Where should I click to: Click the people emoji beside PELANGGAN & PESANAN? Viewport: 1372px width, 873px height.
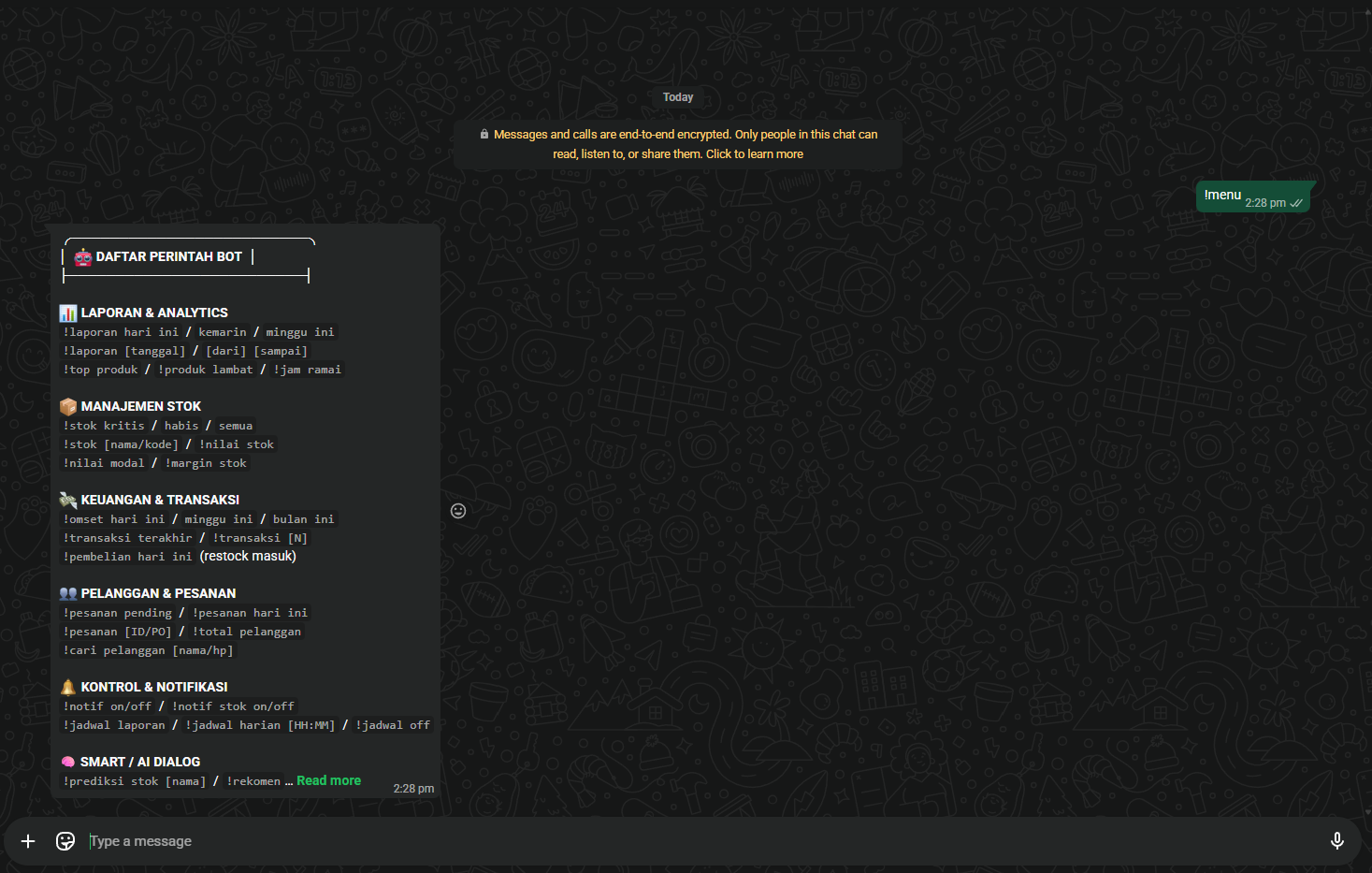(x=68, y=593)
